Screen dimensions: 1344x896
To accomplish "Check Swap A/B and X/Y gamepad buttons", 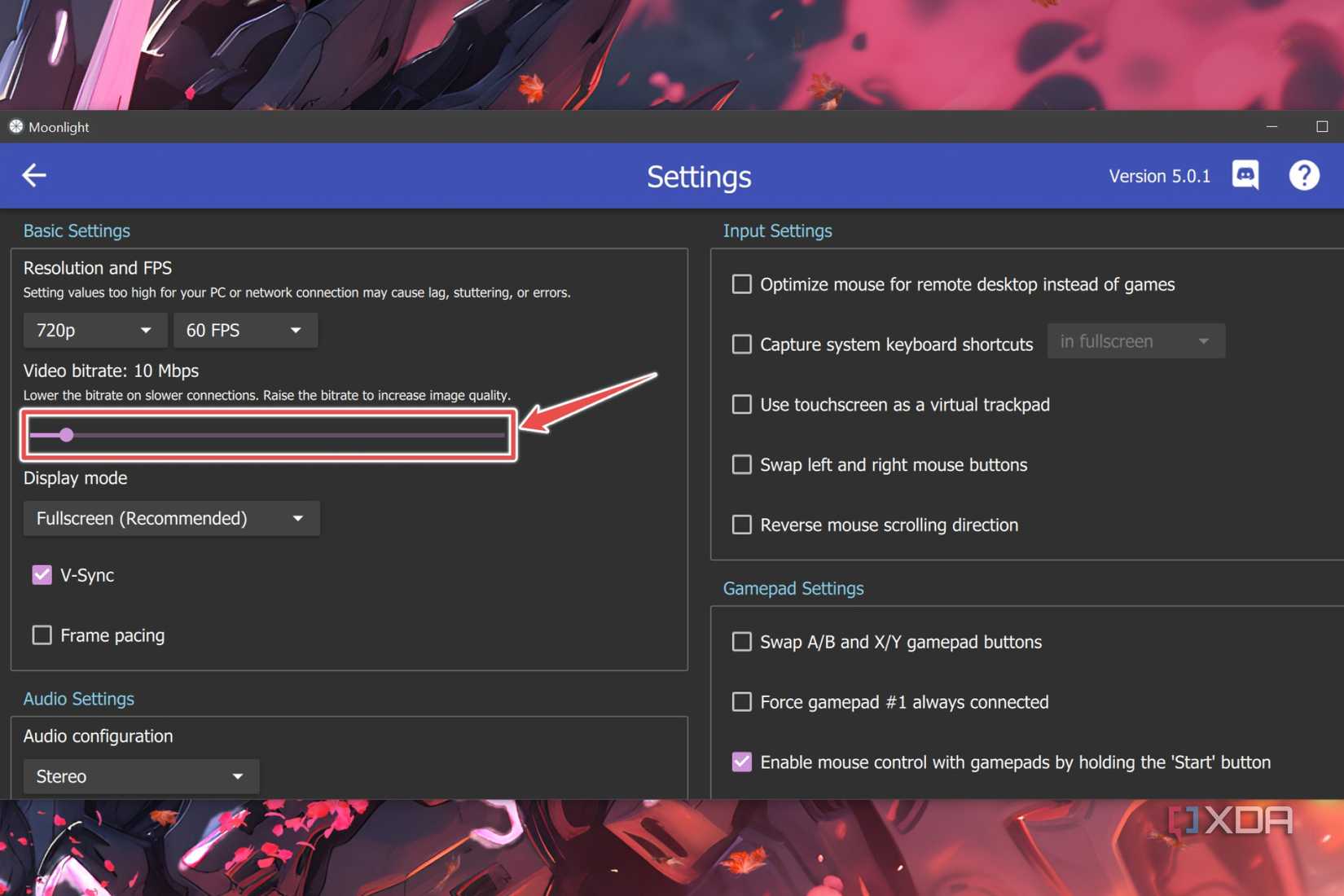I will [741, 641].
